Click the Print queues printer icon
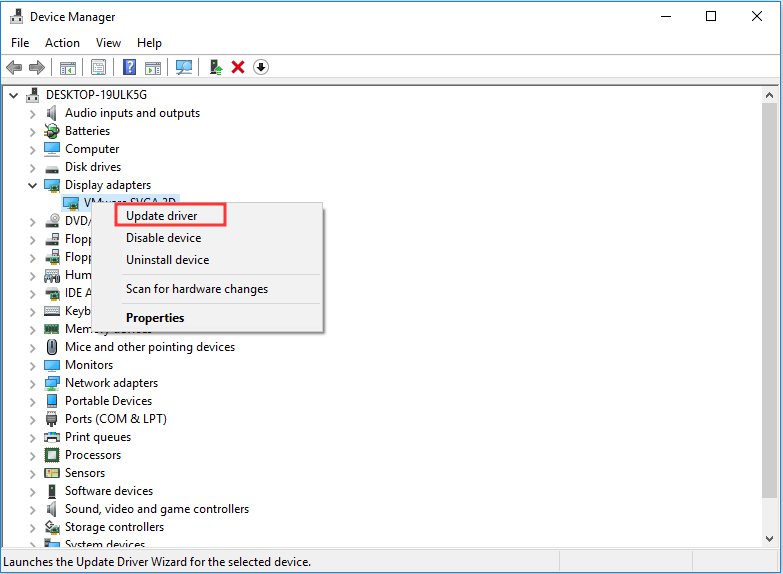Viewport: 783px width, 574px height. 52,437
